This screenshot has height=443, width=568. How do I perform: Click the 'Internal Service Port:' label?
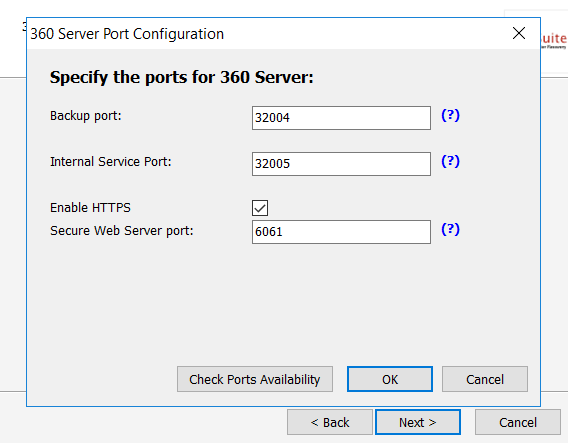pyautogui.click(x=110, y=162)
